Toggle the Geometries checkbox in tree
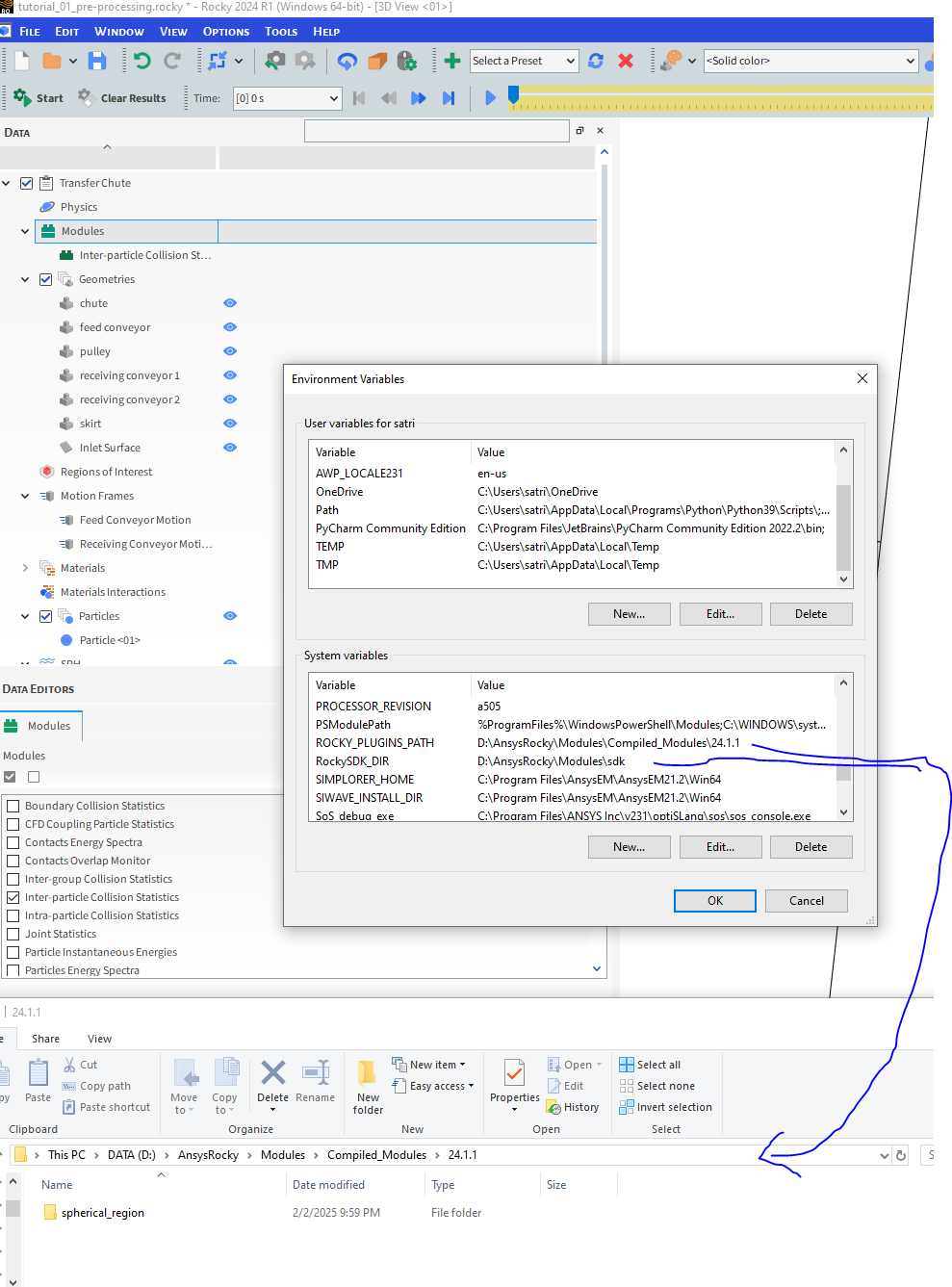The height and width of the screenshot is (1287, 952). tap(45, 279)
